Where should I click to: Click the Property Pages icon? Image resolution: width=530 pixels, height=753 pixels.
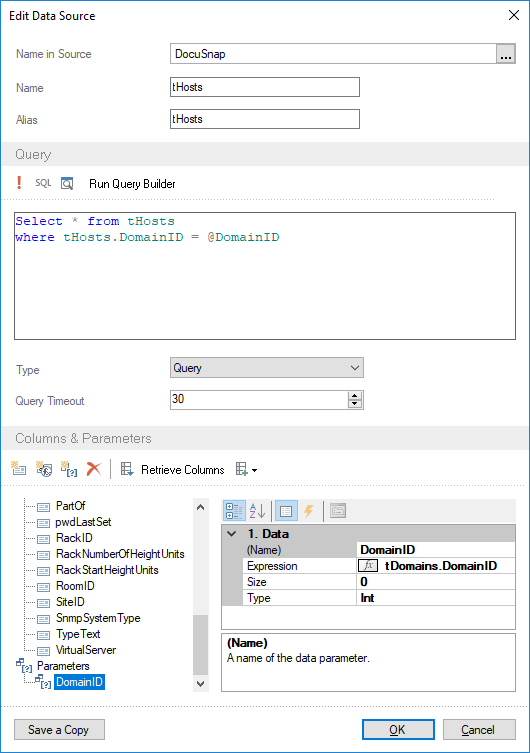point(338,511)
